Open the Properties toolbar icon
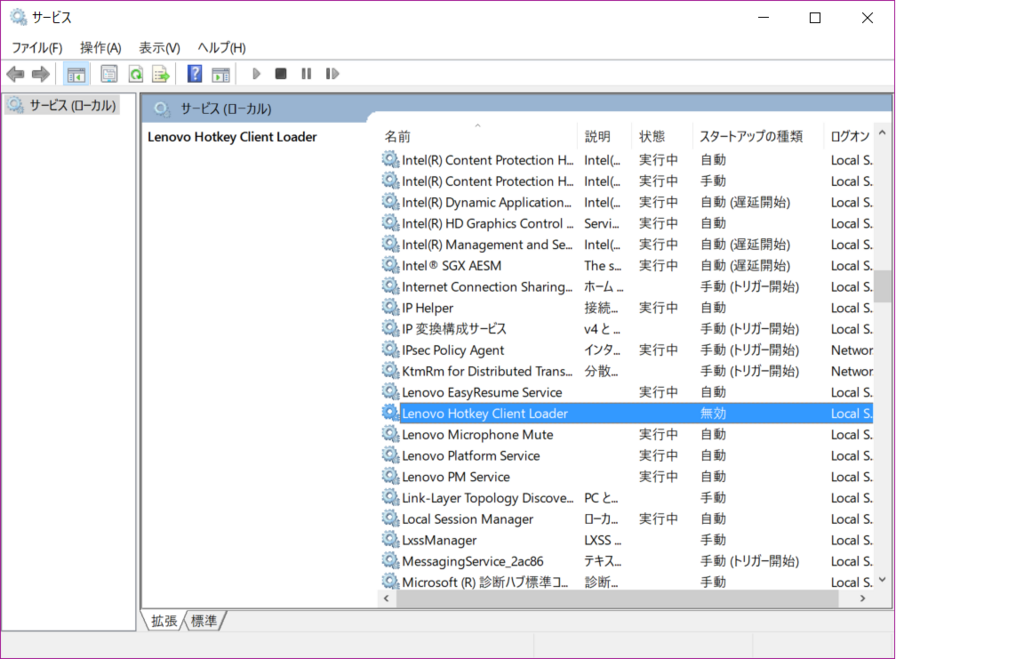Image resolution: width=1024 pixels, height=659 pixels. point(109,74)
